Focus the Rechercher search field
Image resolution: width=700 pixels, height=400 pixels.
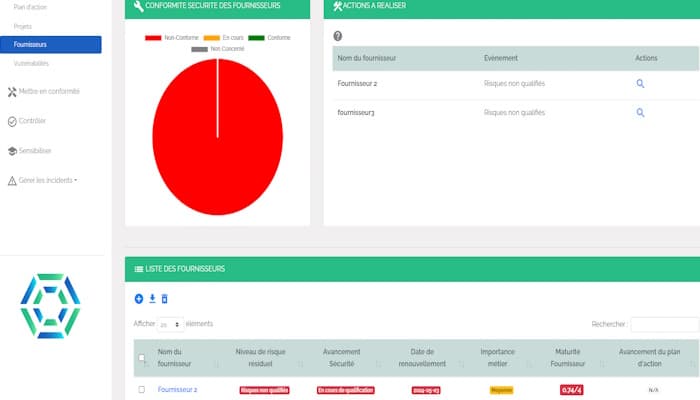665,325
